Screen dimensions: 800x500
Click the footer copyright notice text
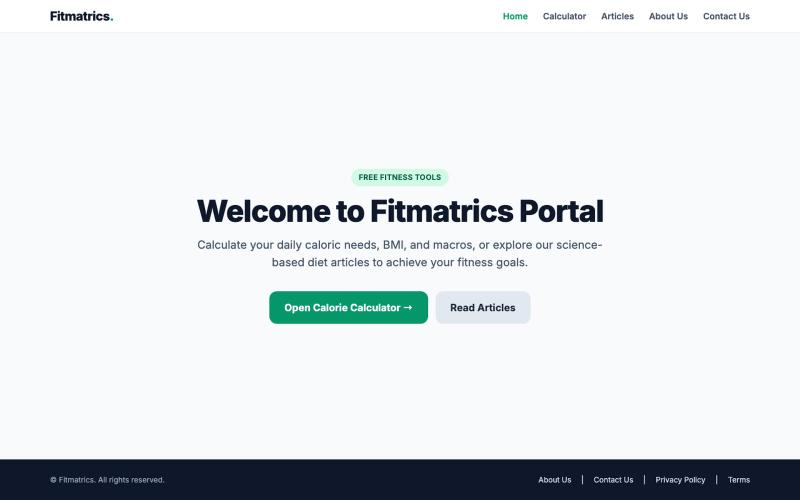107,480
